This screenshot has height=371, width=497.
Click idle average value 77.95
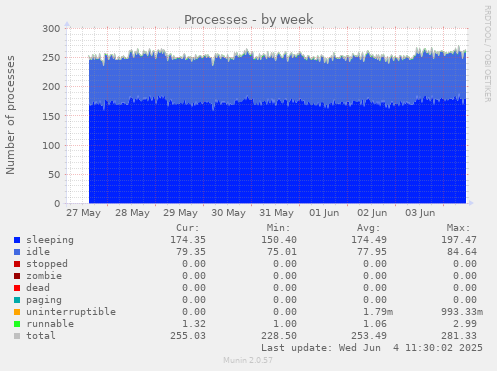[372, 252]
